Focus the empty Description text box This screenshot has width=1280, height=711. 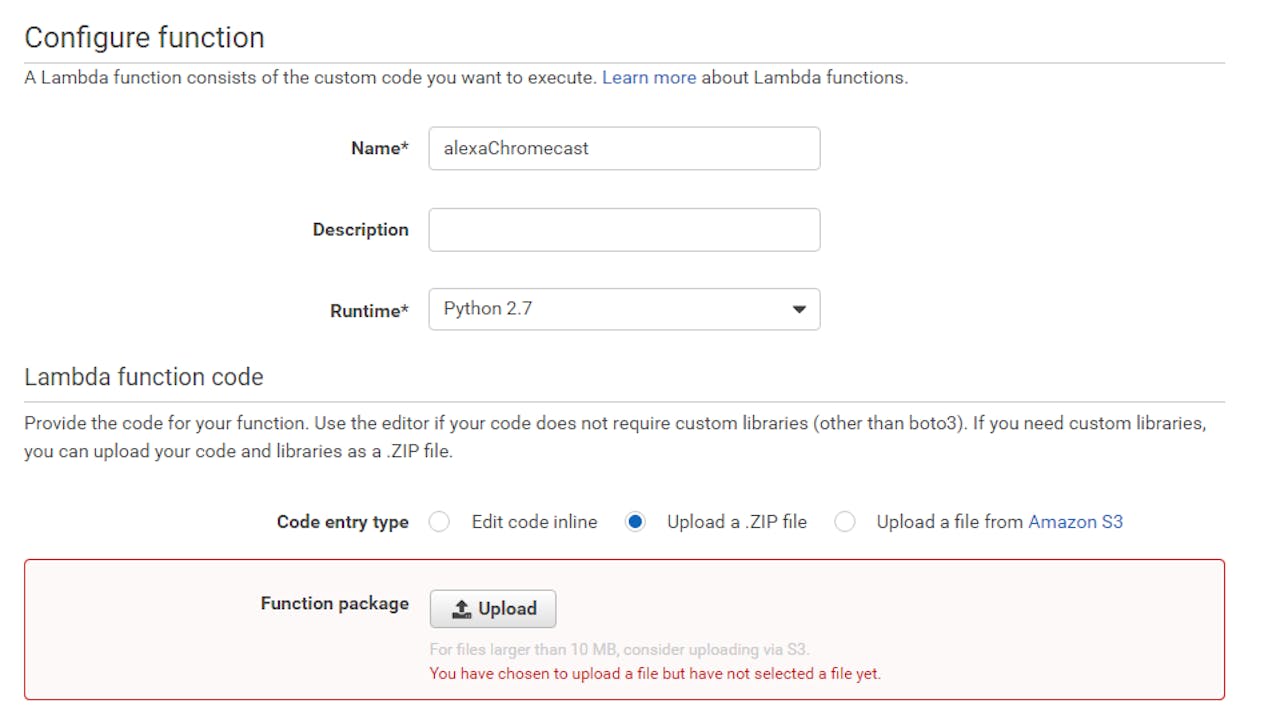624,229
